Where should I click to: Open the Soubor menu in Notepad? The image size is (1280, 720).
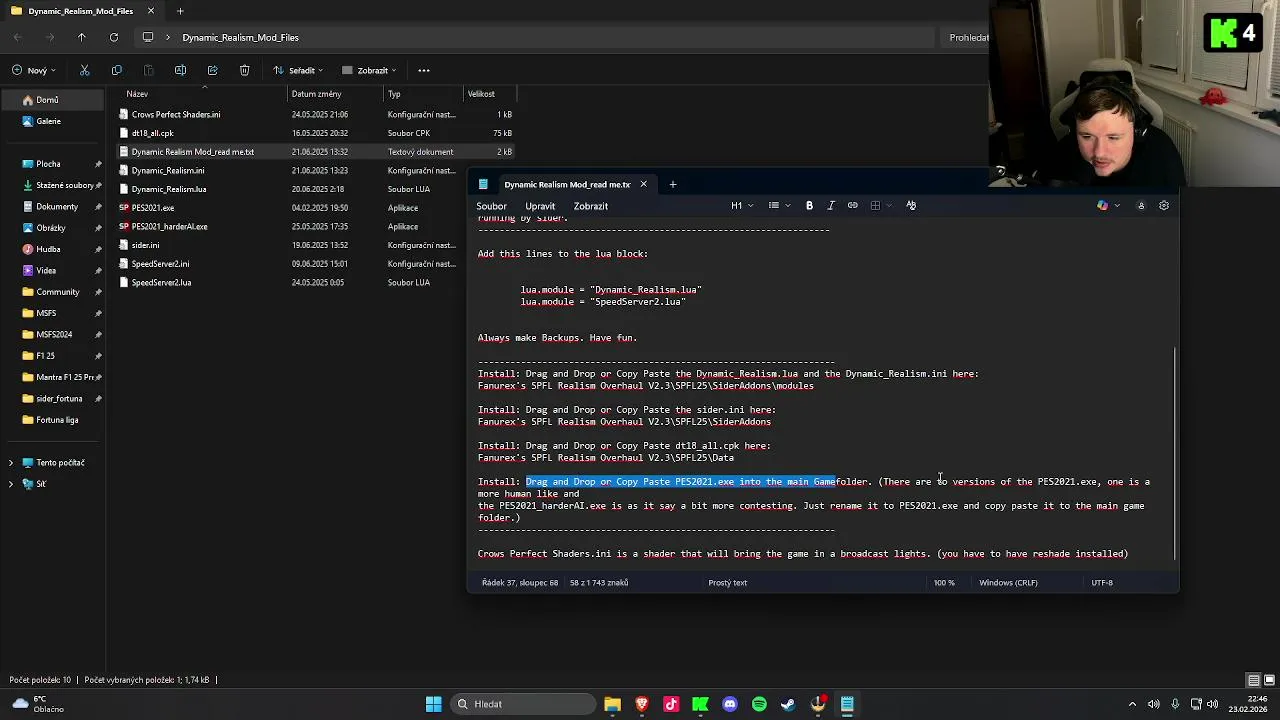491,206
